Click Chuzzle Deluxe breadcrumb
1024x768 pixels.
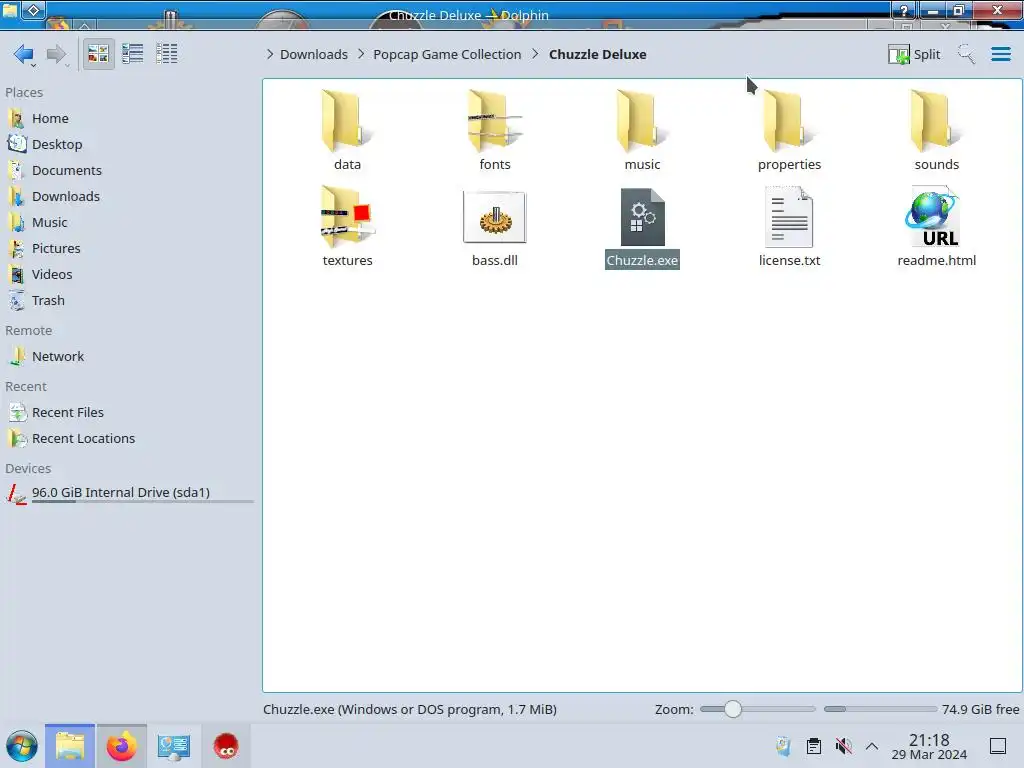click(598, 54)
